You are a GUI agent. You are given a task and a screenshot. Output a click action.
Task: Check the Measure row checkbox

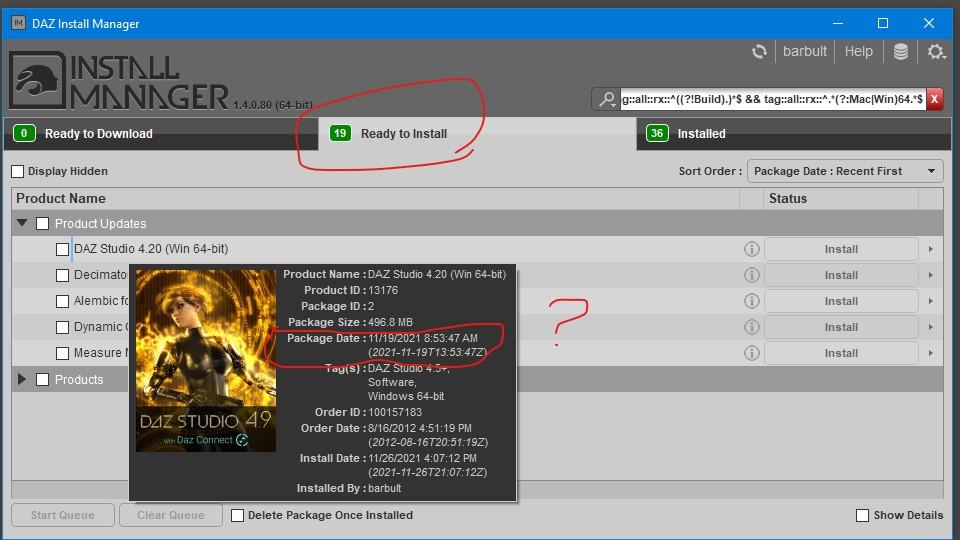[62, 353]
